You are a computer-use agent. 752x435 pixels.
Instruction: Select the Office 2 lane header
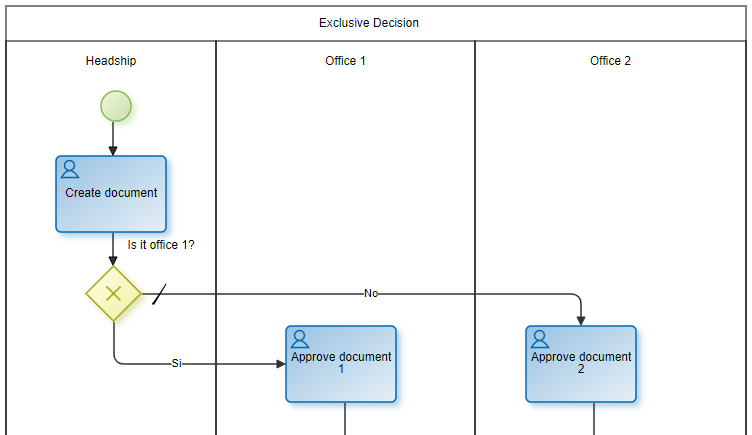610,61
